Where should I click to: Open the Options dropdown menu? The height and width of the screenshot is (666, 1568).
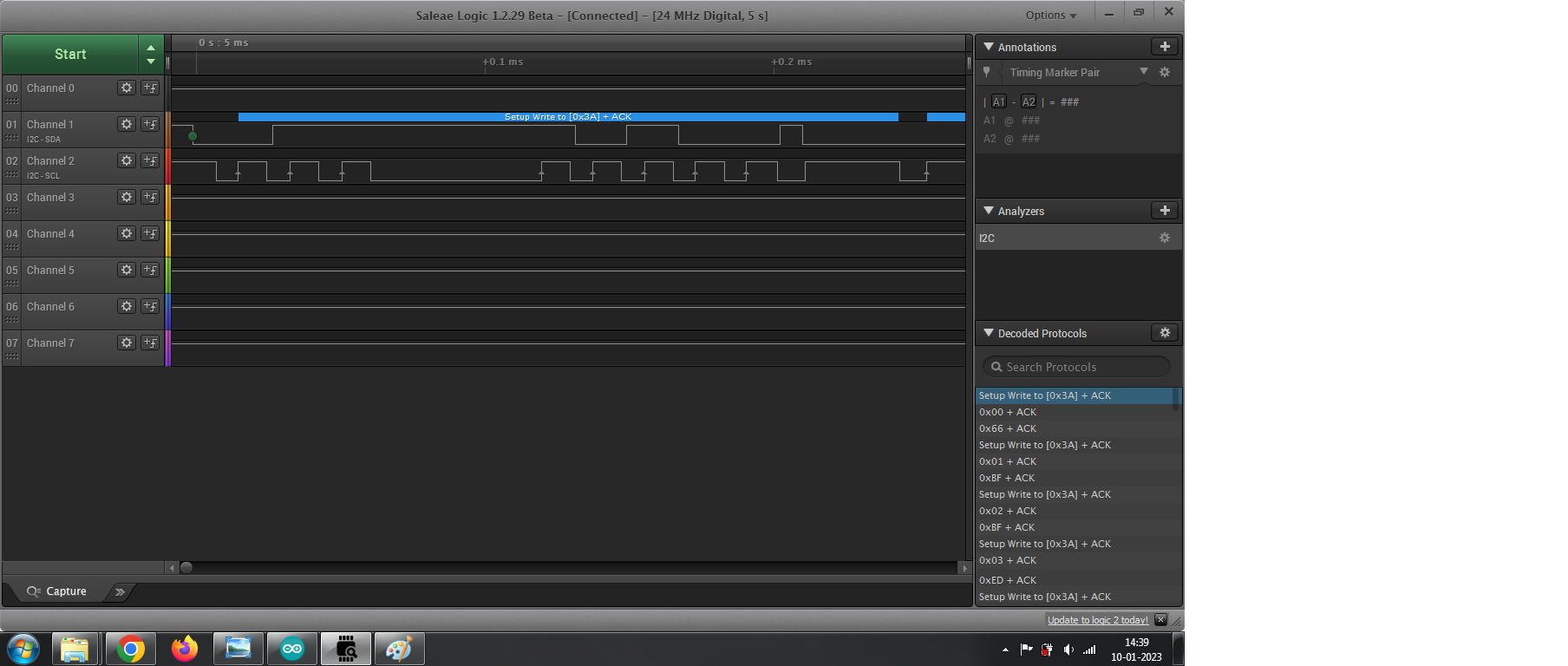coord(1051,15)
